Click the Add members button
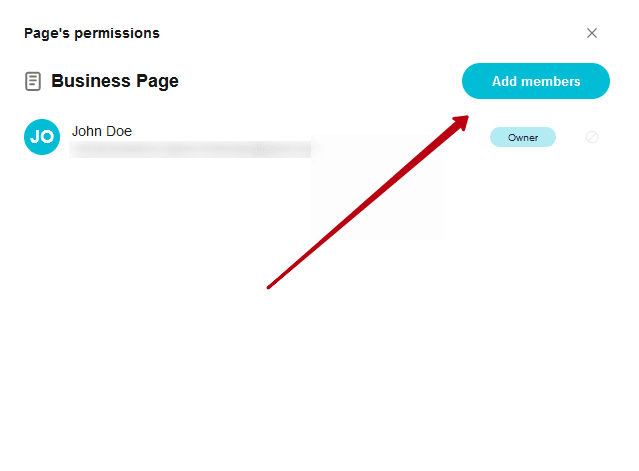639x471 pixels. [x=535, y=81]
